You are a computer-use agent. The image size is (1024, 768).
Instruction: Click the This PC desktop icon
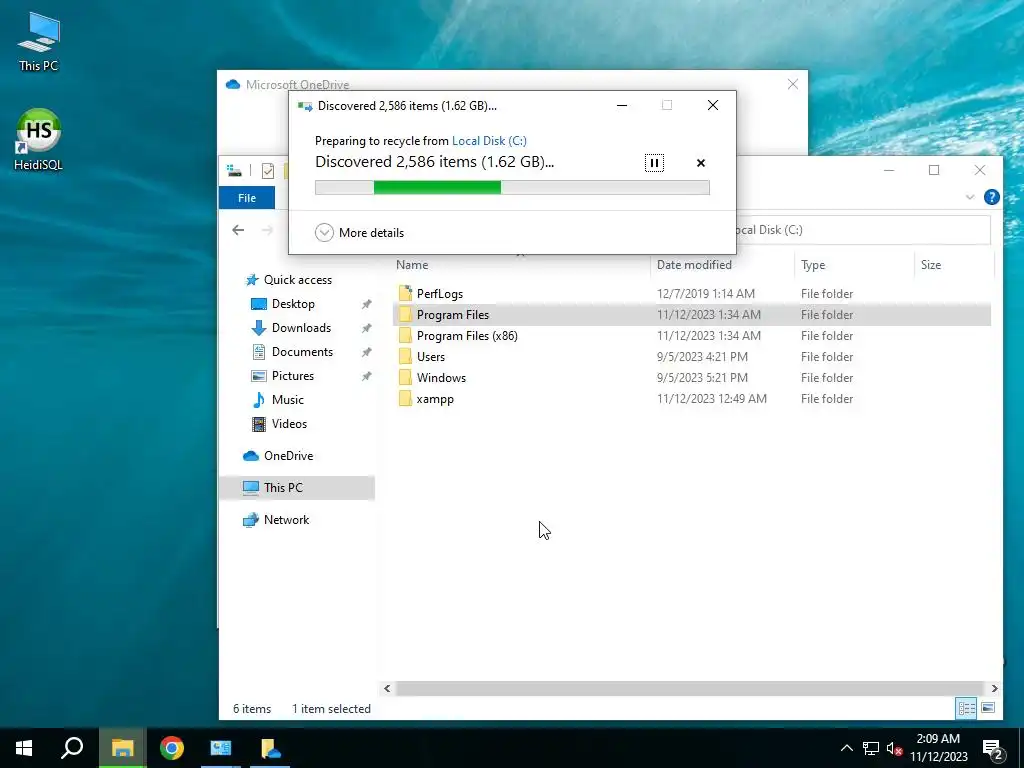[38, 42]
